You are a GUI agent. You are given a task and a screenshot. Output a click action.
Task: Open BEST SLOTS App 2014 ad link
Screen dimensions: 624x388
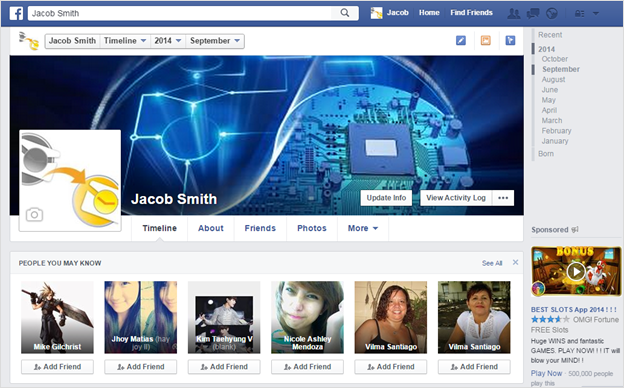pyautogui.click(x=573, y=310)
